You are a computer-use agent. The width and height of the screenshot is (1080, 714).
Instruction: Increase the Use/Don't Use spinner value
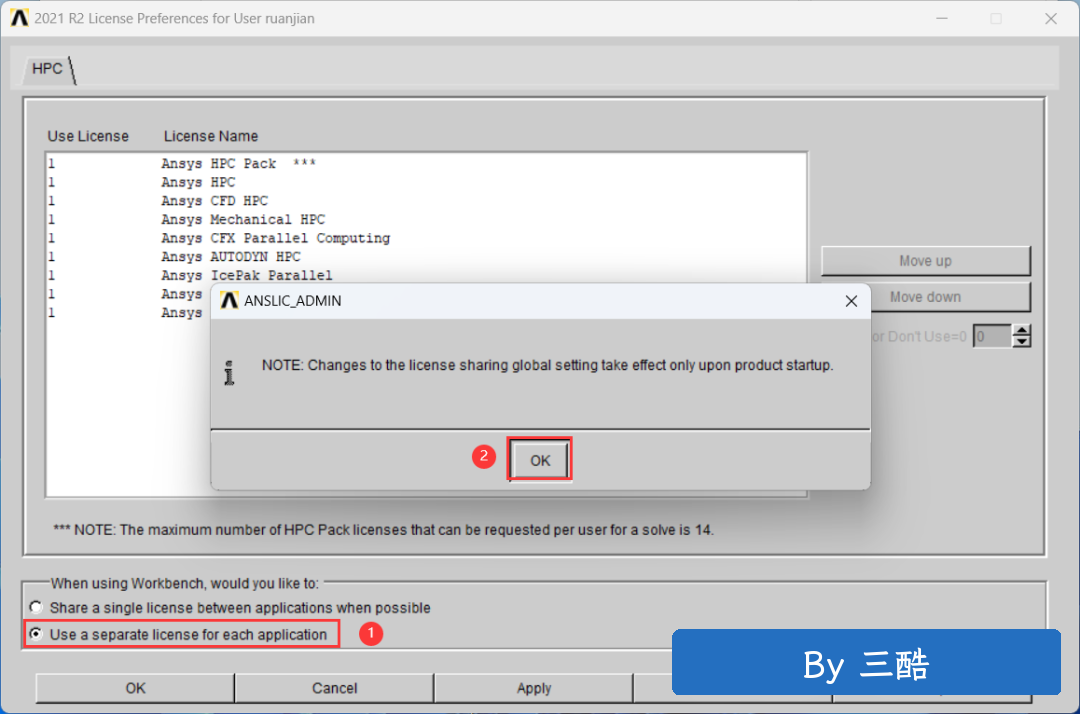(x=1022, y=330)
